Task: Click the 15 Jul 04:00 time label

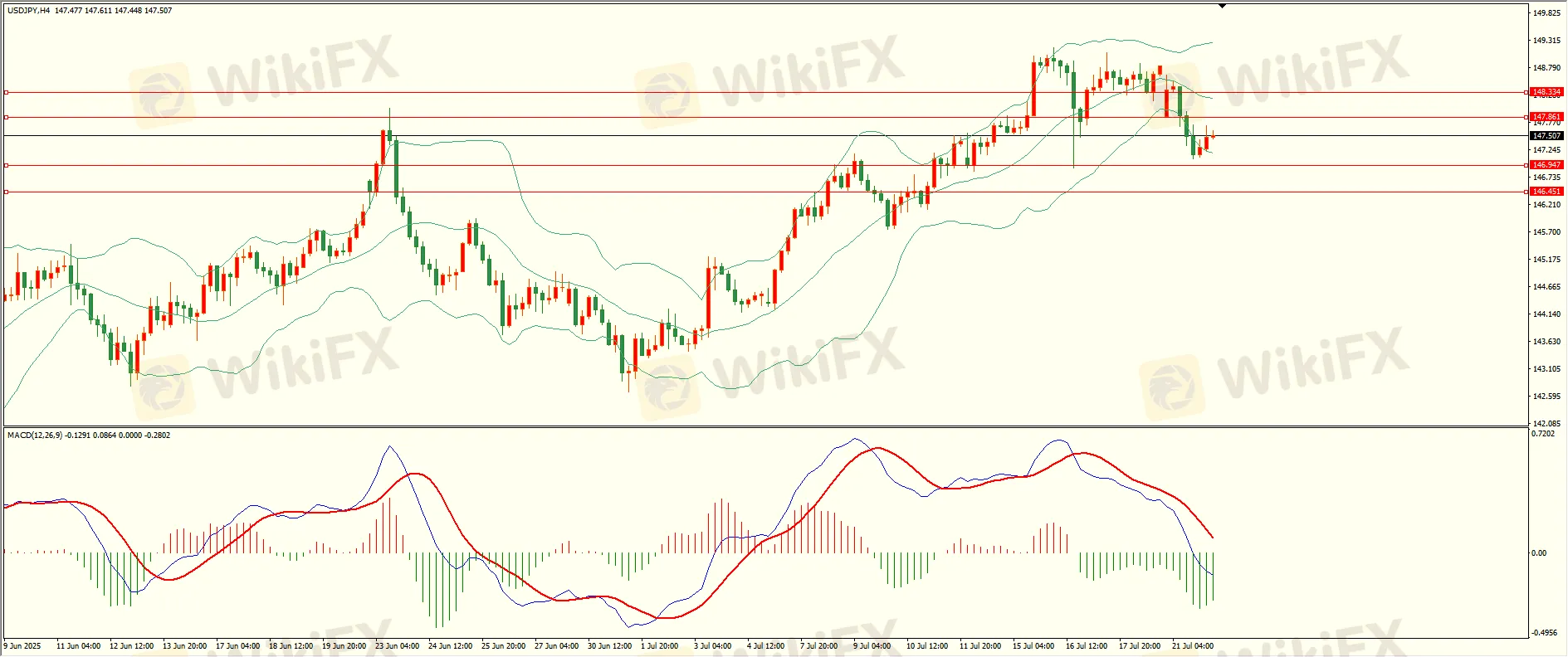Action: pyautogui.click(x=1033, y=646)
